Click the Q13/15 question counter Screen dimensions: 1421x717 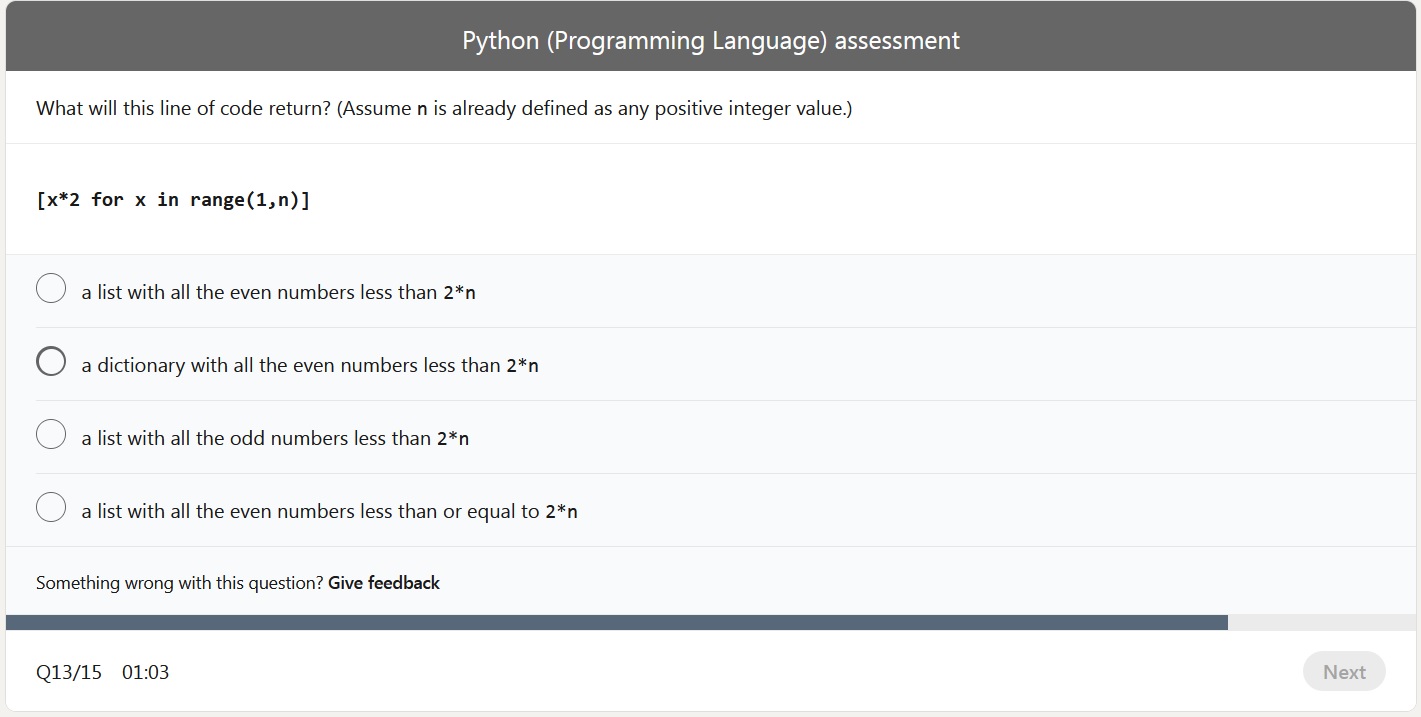(68, 672)
